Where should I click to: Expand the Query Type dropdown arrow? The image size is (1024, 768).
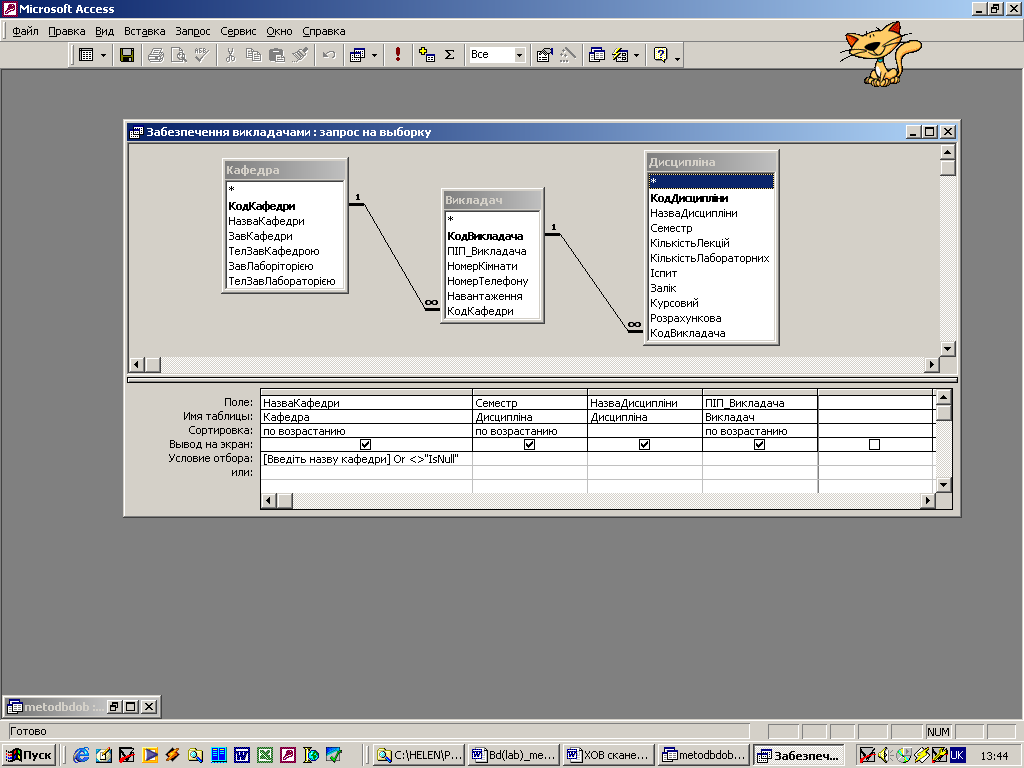375,55
